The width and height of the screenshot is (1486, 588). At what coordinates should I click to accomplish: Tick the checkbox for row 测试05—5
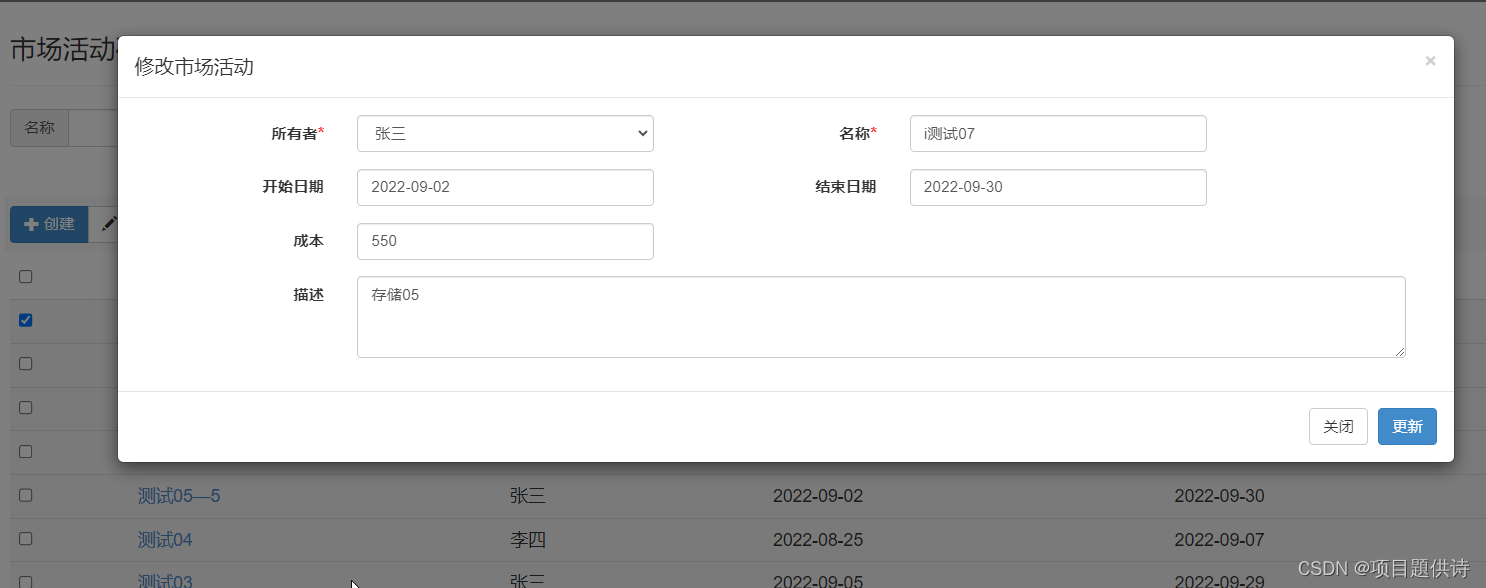coord(26,495)
